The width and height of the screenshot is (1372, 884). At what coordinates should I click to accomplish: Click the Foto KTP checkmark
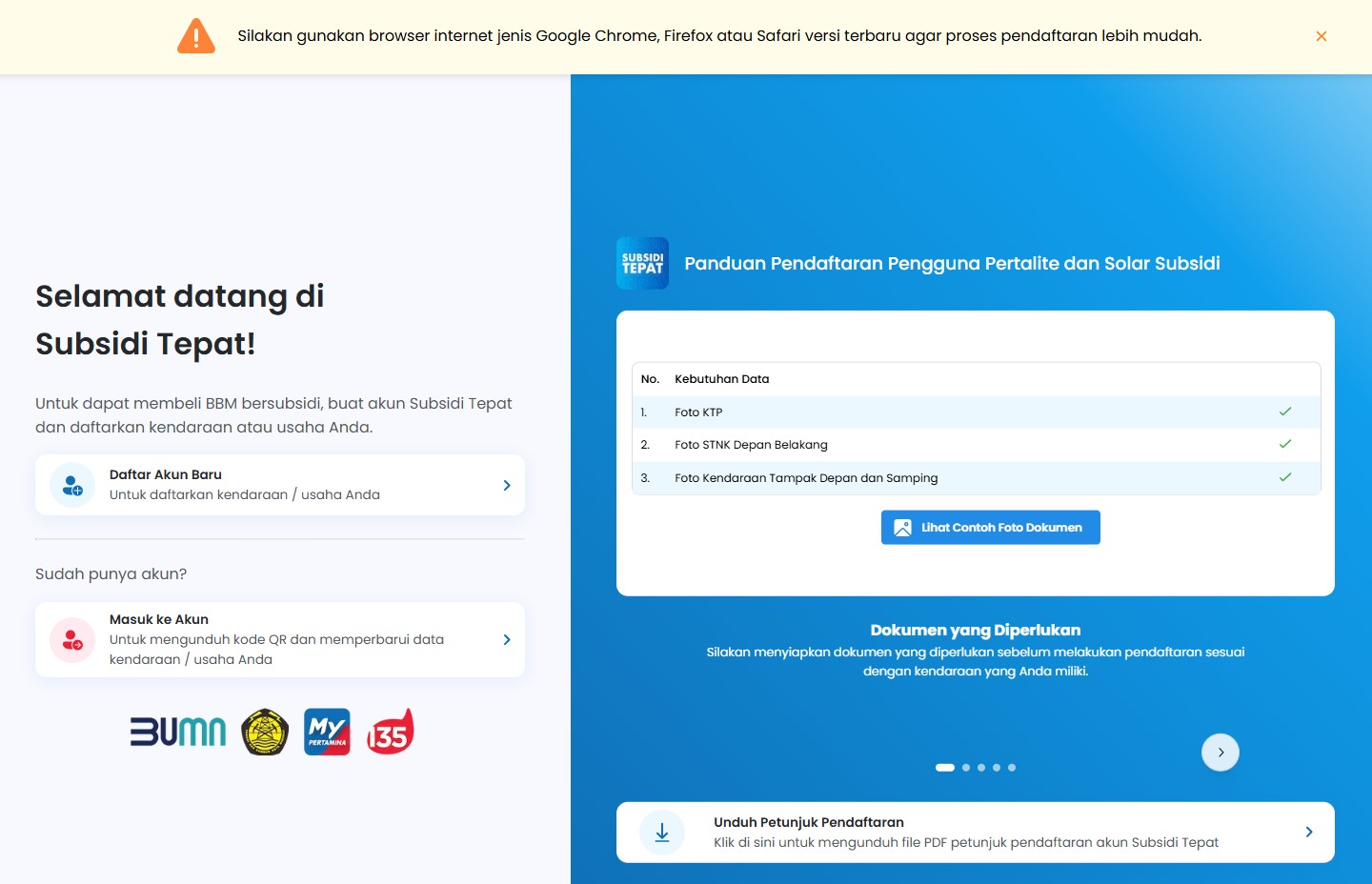click(x=1284, y=412)
